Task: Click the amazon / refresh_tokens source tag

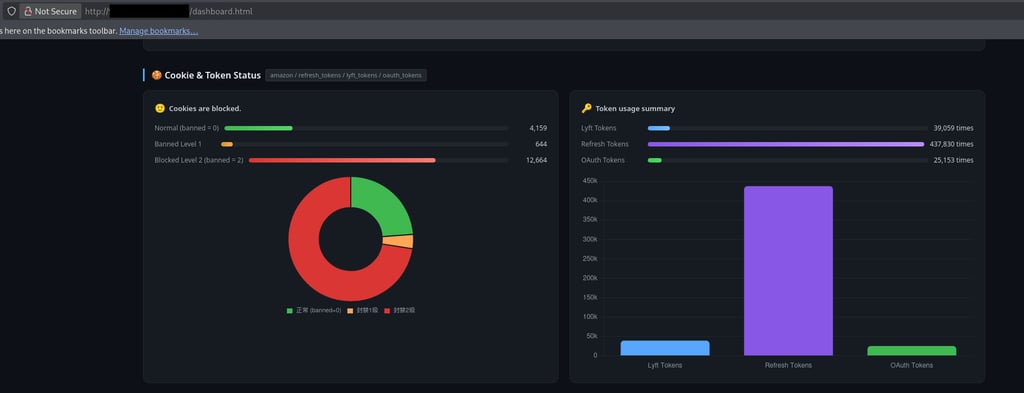Action: pyautogui.click(x=346, y=75)
